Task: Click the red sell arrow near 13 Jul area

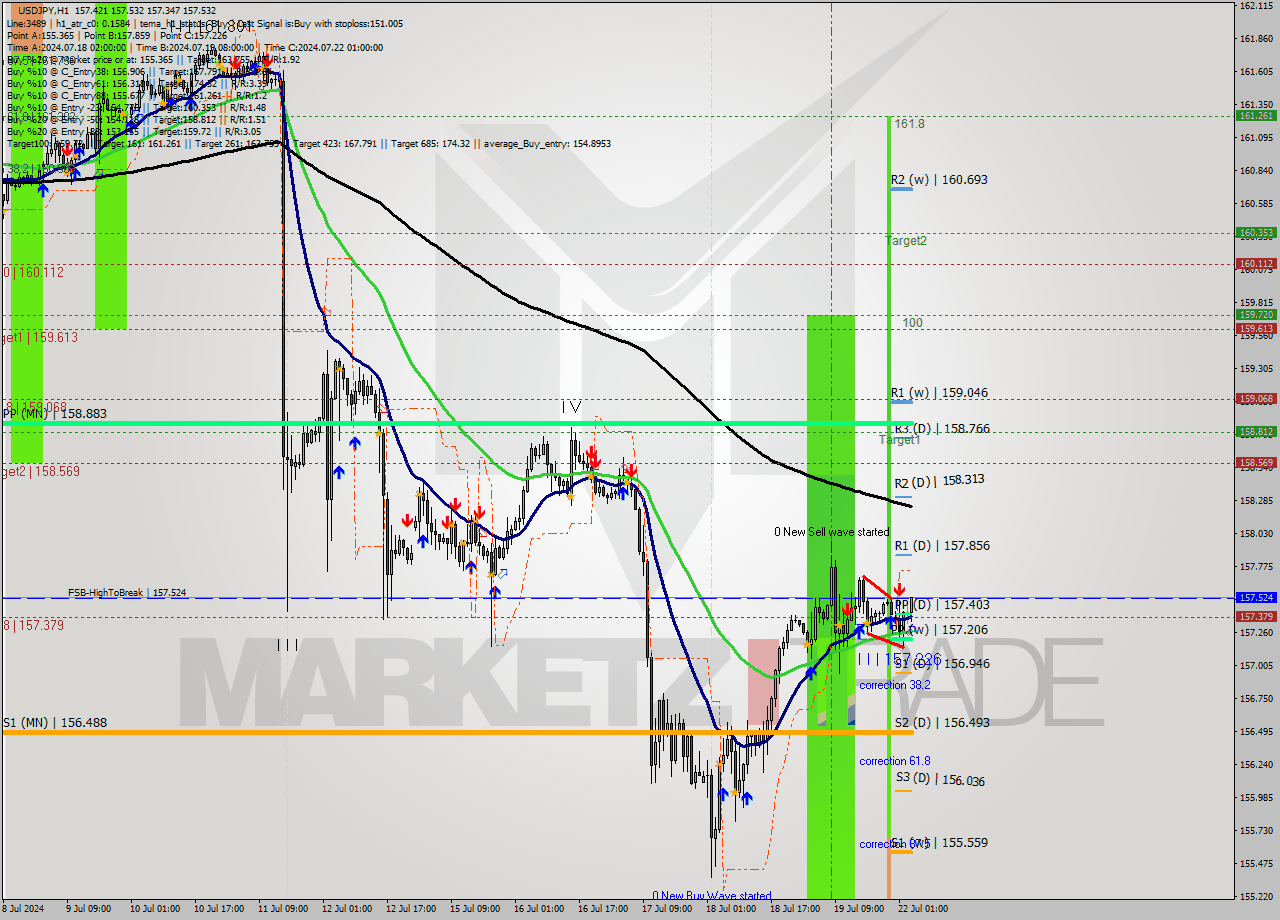Action: point(407,520)
